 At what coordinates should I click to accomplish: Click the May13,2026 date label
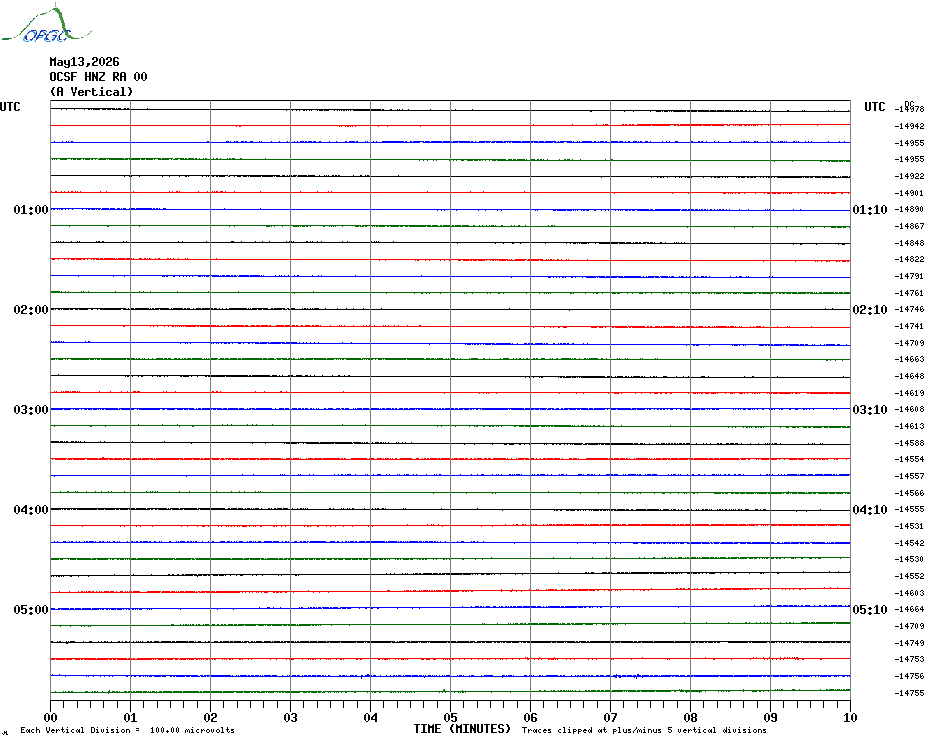pos(84,62)
